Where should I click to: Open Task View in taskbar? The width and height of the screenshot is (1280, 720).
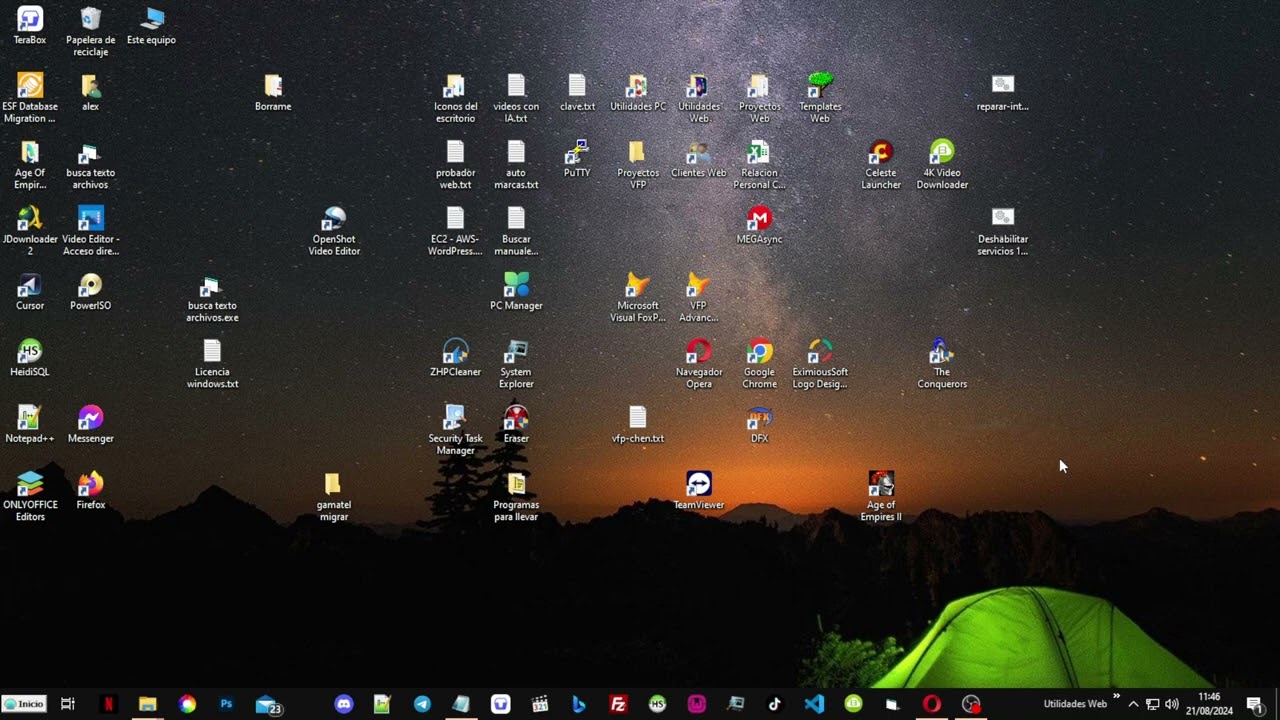click(68, 704)
